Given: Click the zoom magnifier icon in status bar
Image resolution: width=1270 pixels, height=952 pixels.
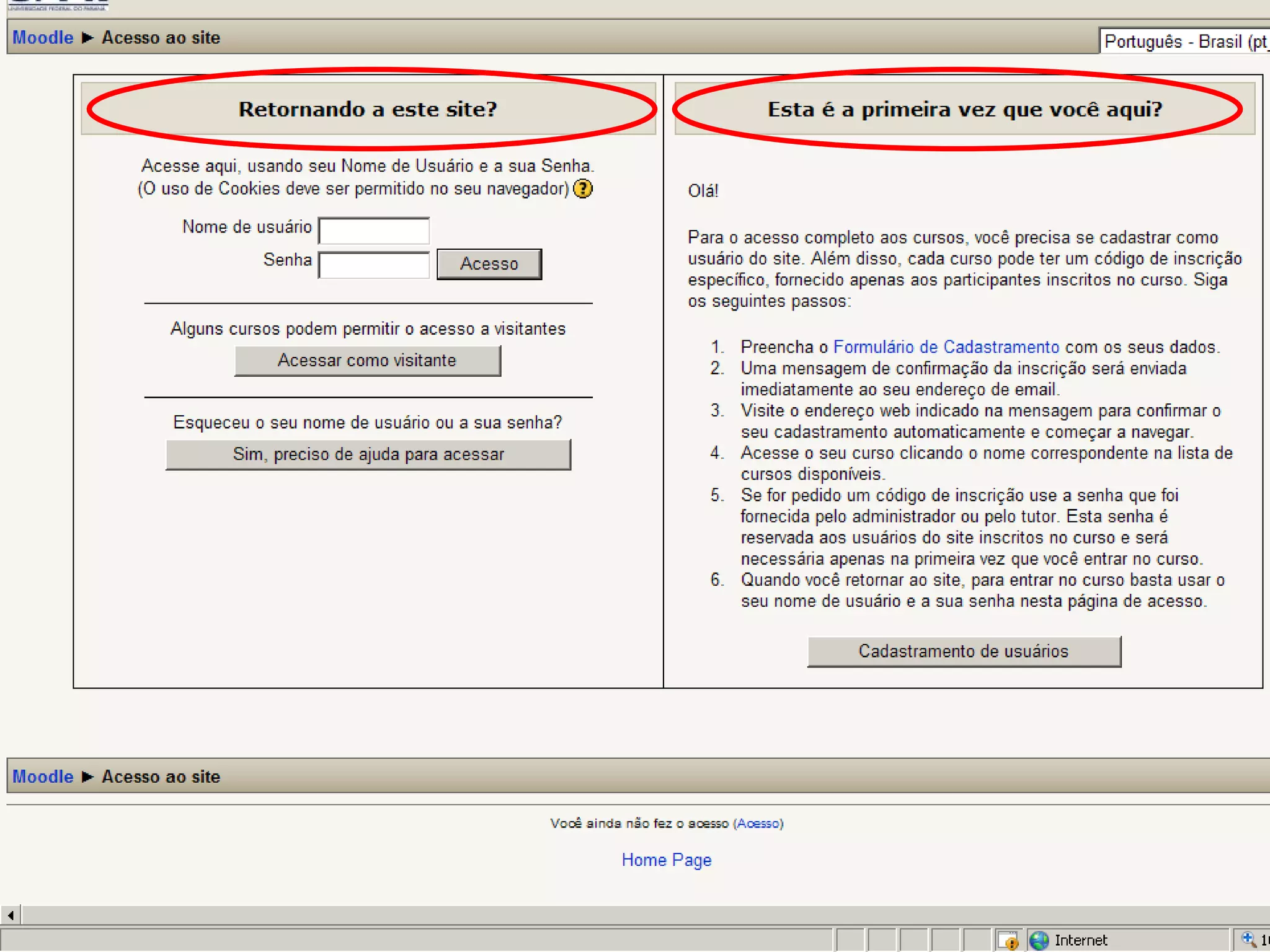Looking at the screenshot, I should coord(1248,940).
